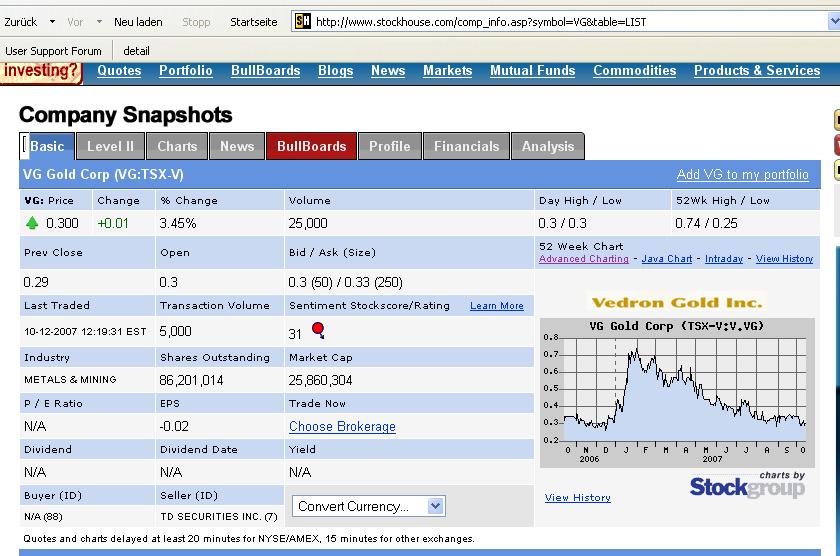Switch to the Level II tab
This screenshot has width=840, height=556.
[110, 146]
